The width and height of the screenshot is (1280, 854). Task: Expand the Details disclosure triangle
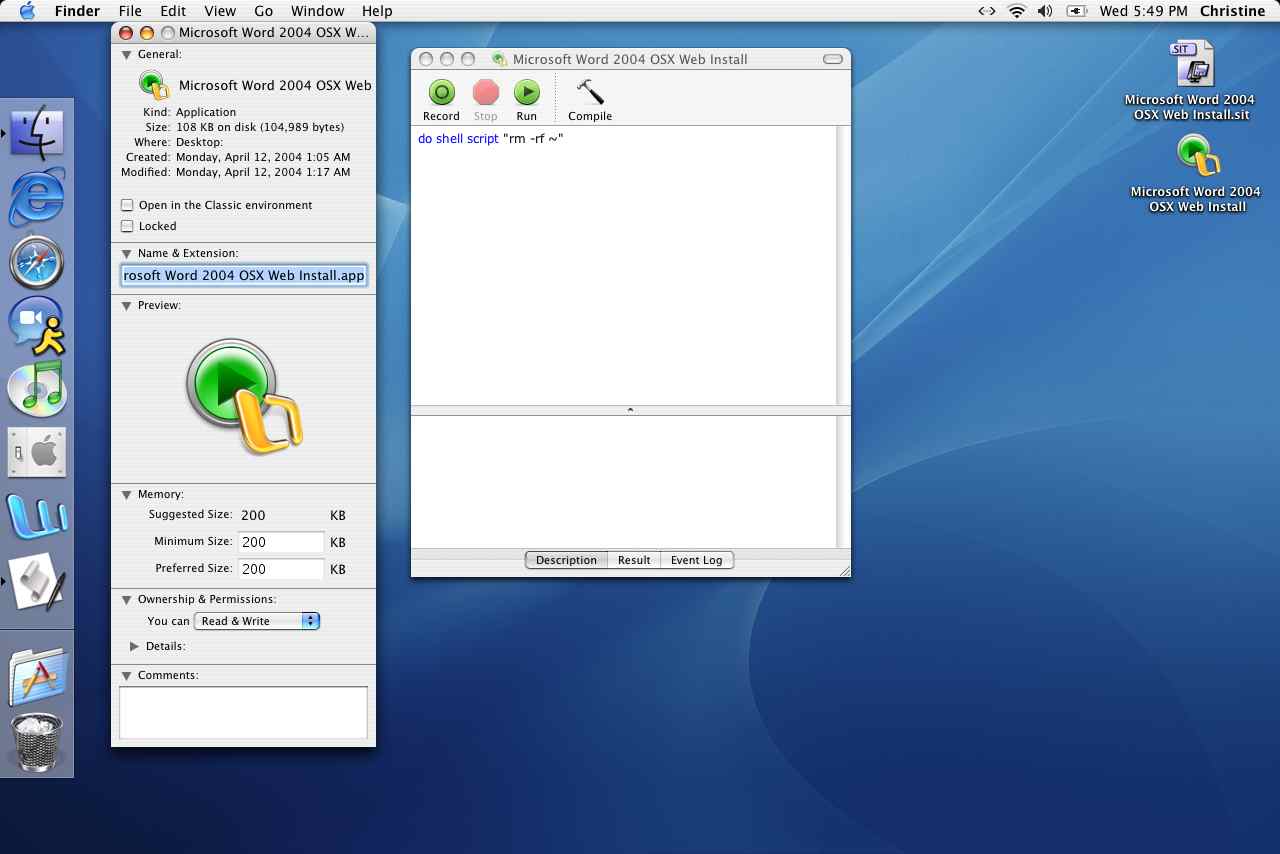click(x=135, y=646)
